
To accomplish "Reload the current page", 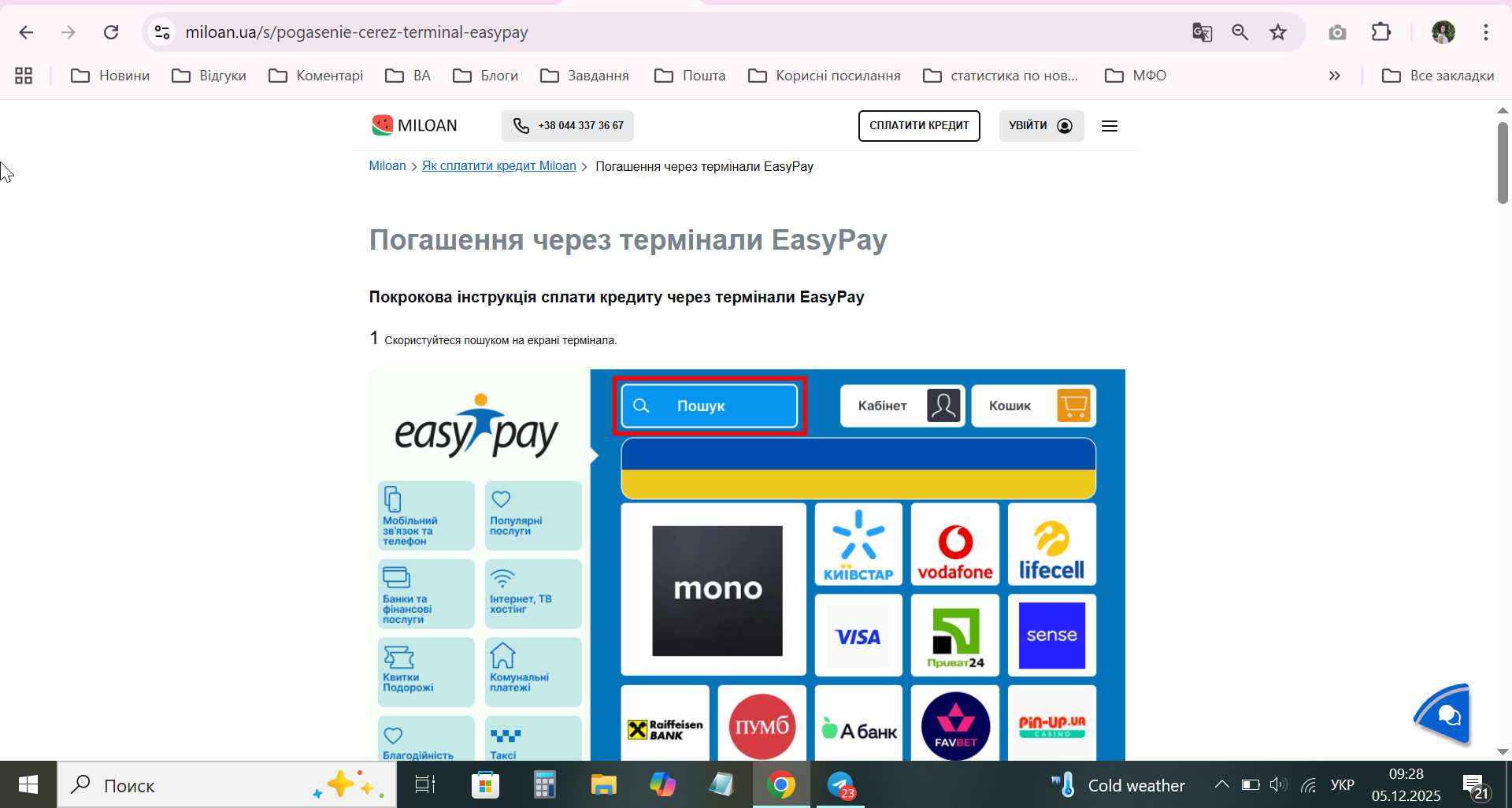I will tap(111, 32).
